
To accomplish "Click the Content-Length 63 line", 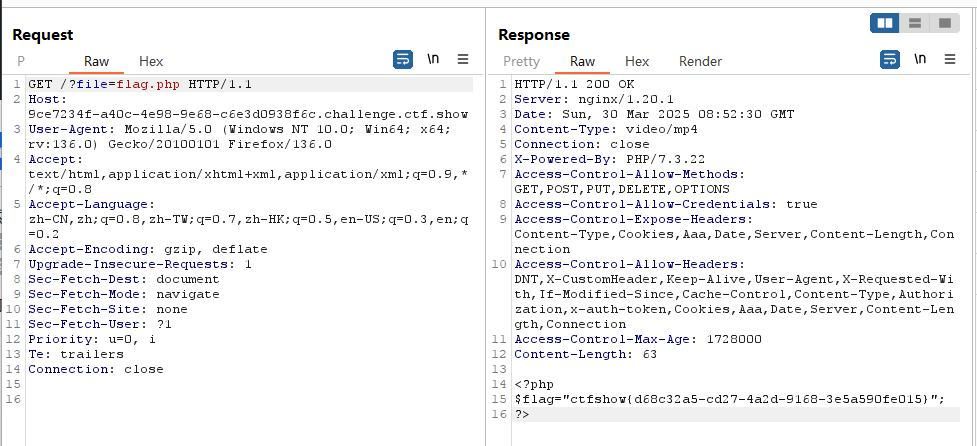I will [x=586, y=354].
